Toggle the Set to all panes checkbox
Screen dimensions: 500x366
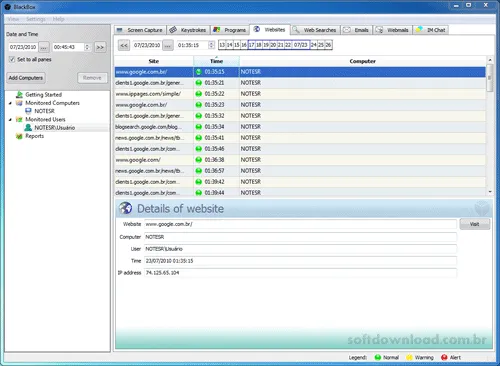(x=12, y=59)
